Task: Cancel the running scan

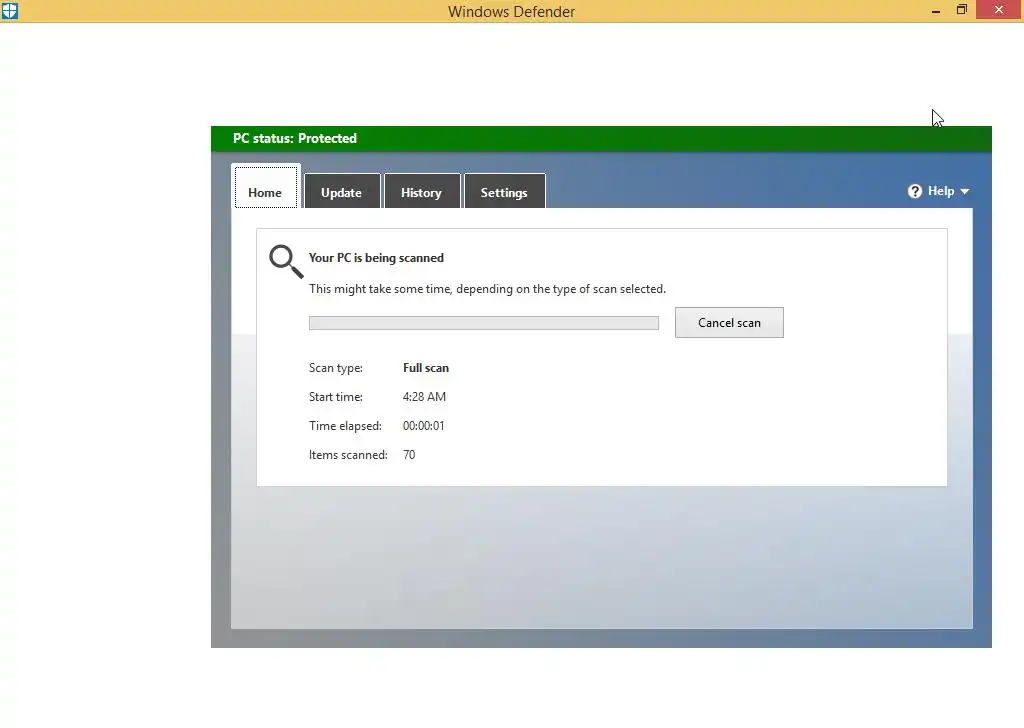Action: (x=729, y=323)
